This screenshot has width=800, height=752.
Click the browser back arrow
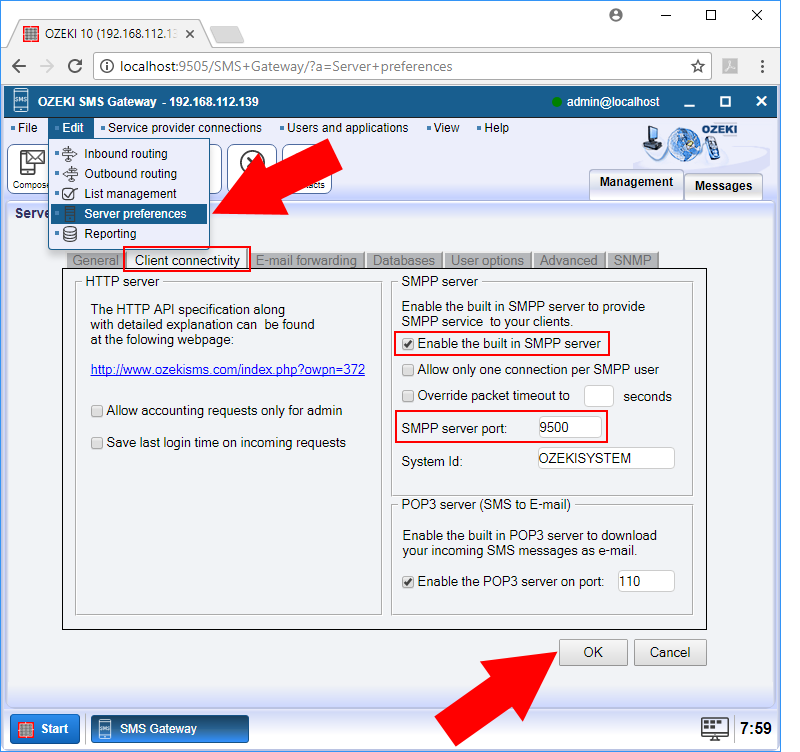[x=19, y=66]
